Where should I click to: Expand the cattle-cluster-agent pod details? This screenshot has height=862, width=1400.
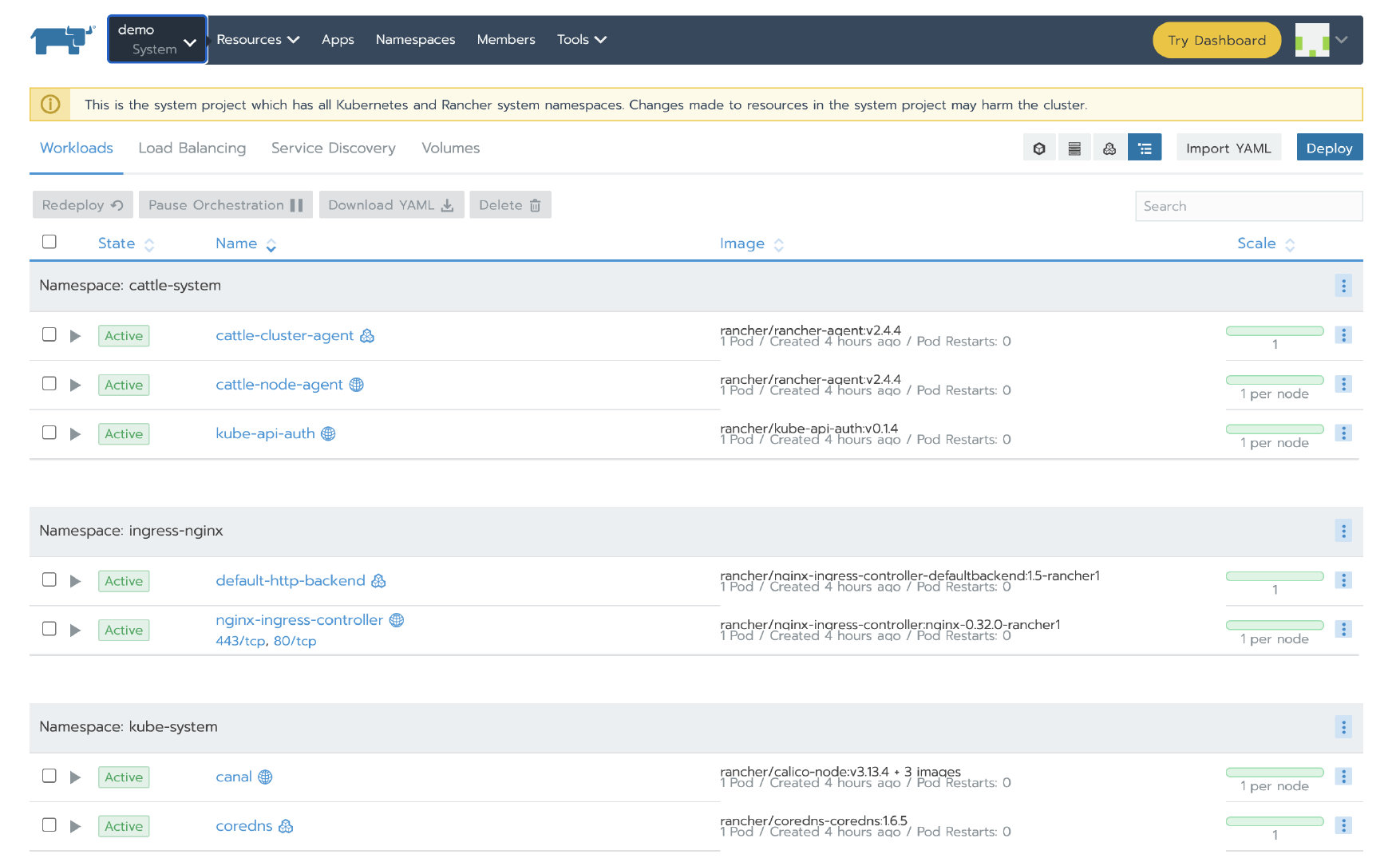75,336
